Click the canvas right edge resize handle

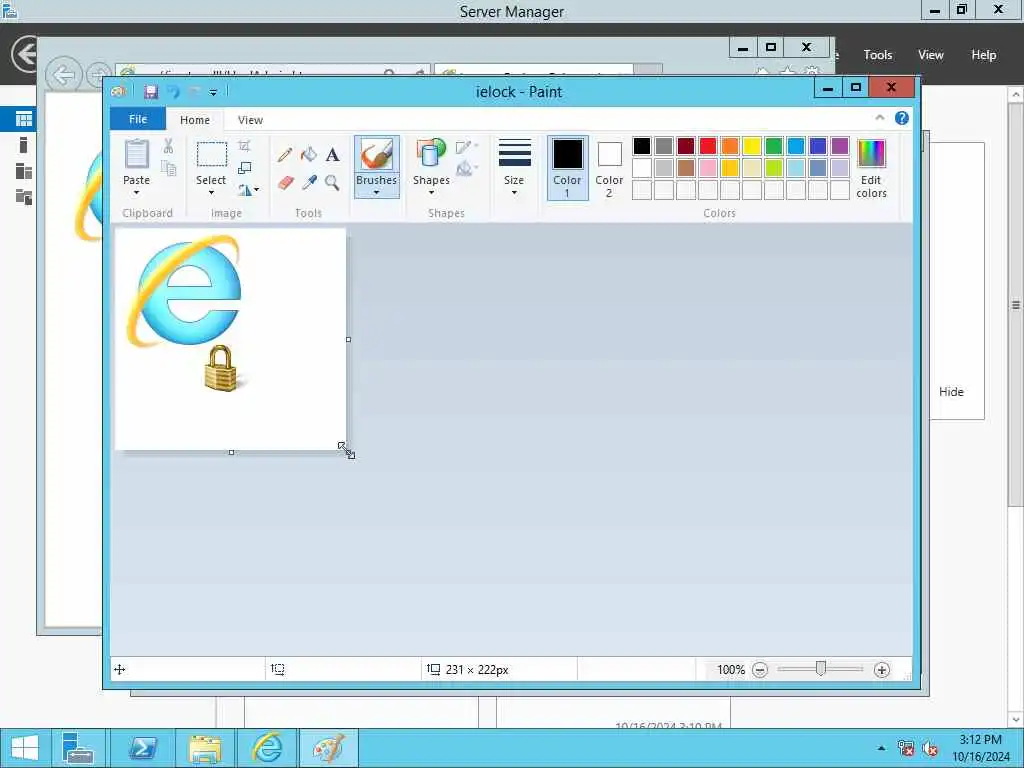[x=348, y=340]
